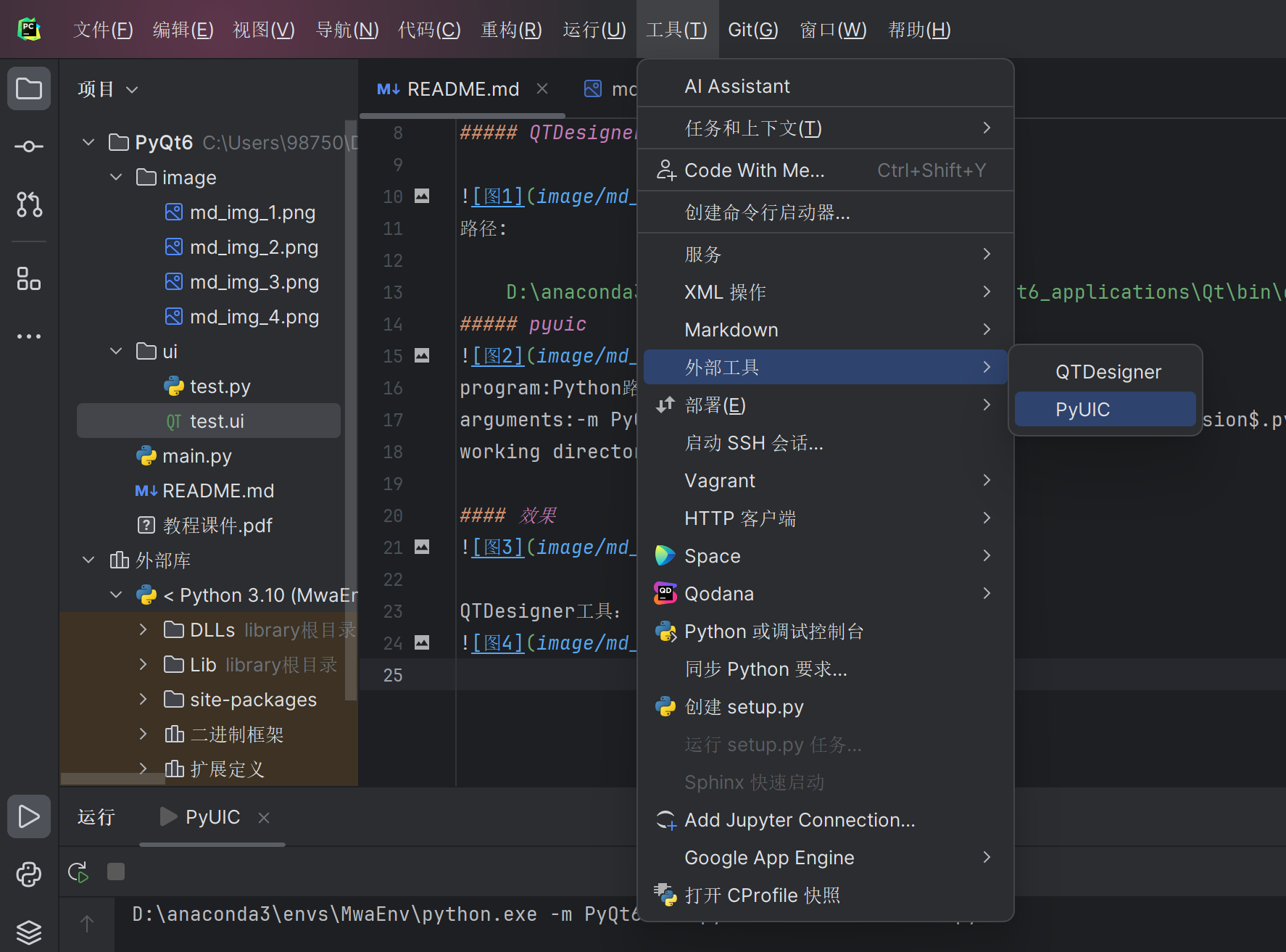Open the Git(G) menu
1286x952 pixels.
[753, 30]
